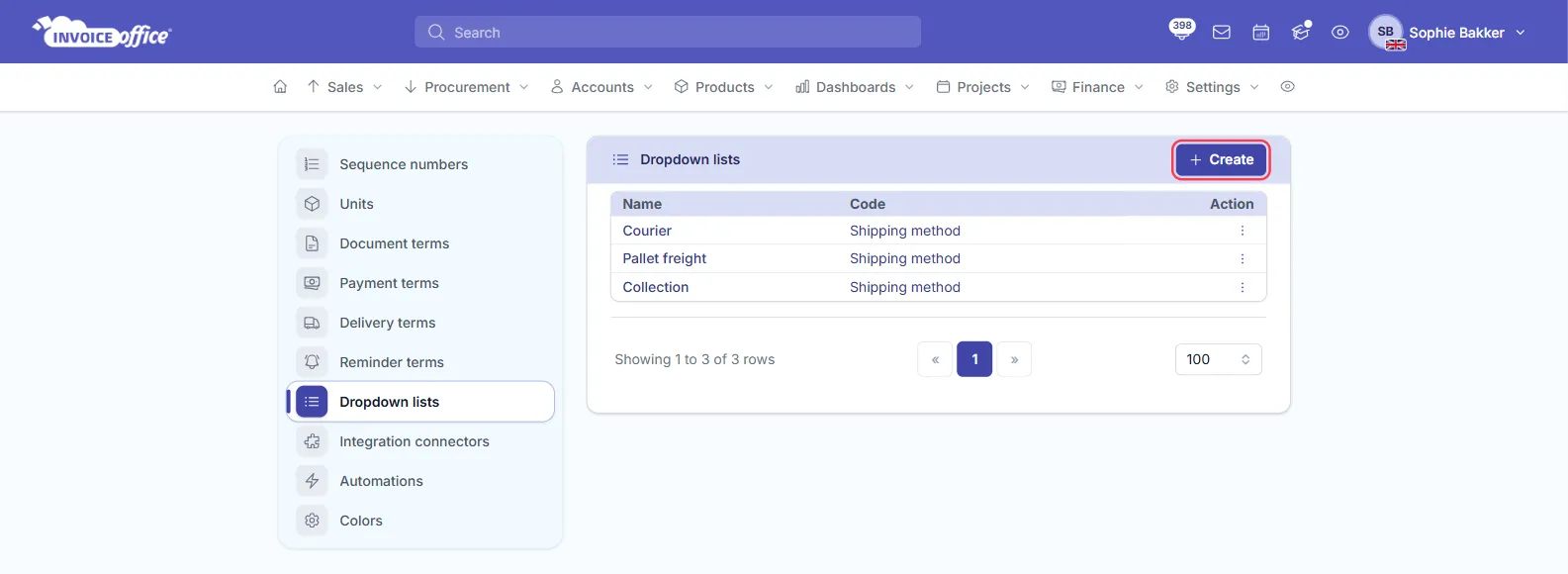Toggle the eye icon in the header
Screen dimensions: 1568x574
tap(1340, 33)
